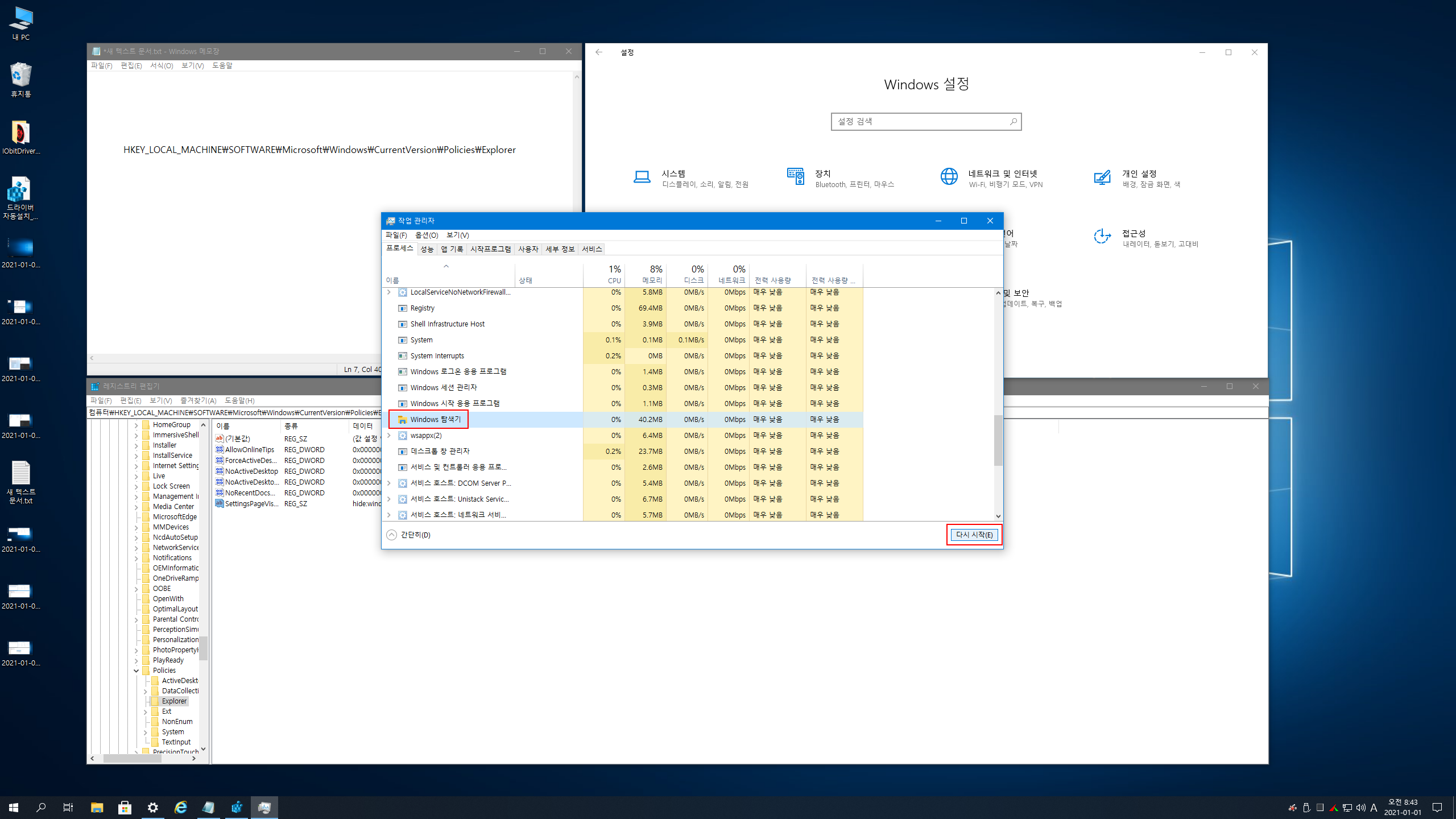Expand DCOM Server service host process

pos(389,483)
